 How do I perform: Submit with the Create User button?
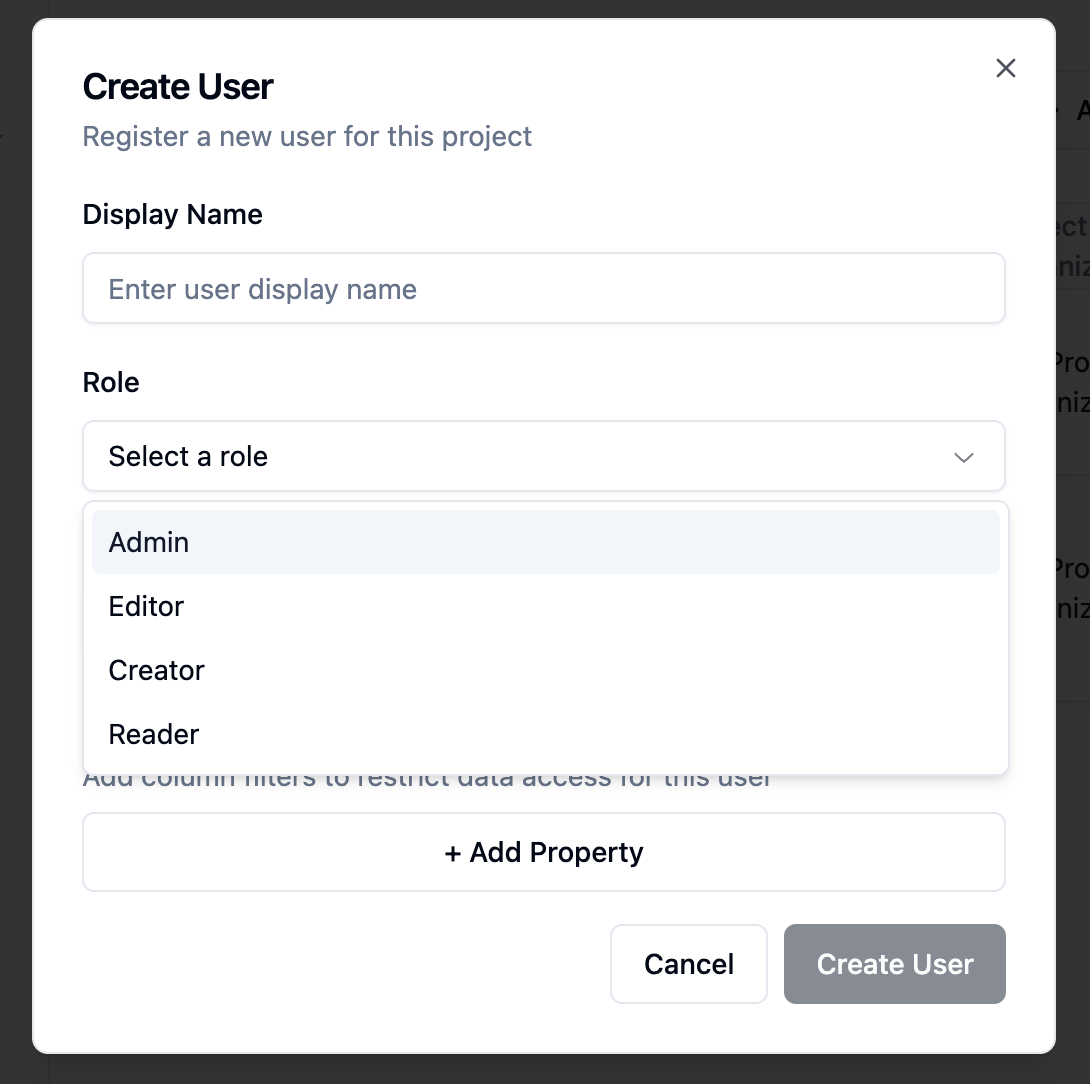click(x=894, y=964)
